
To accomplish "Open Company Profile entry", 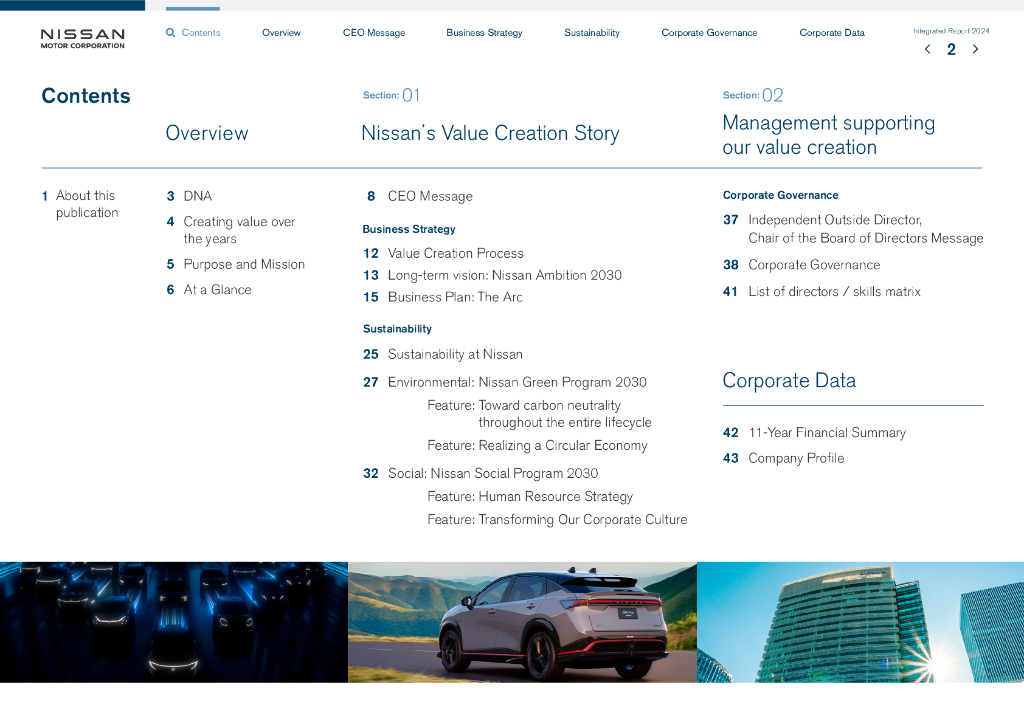I will (x=783, y=458).
